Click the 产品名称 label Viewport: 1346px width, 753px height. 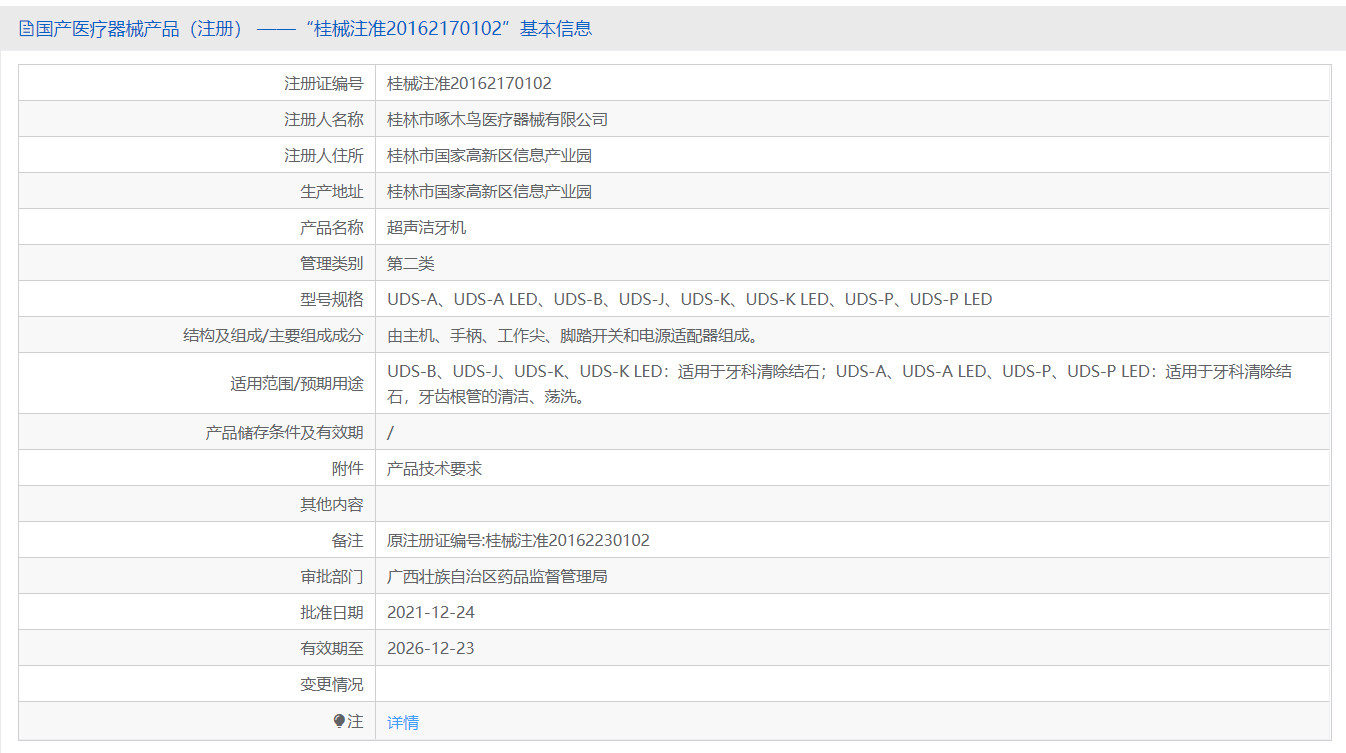pos(332,228)
